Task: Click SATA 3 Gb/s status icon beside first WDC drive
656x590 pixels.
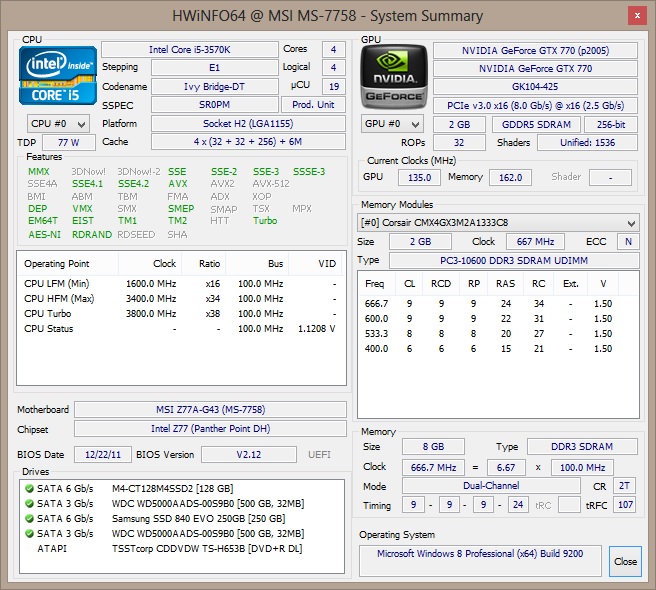Action: coord(29,503)
